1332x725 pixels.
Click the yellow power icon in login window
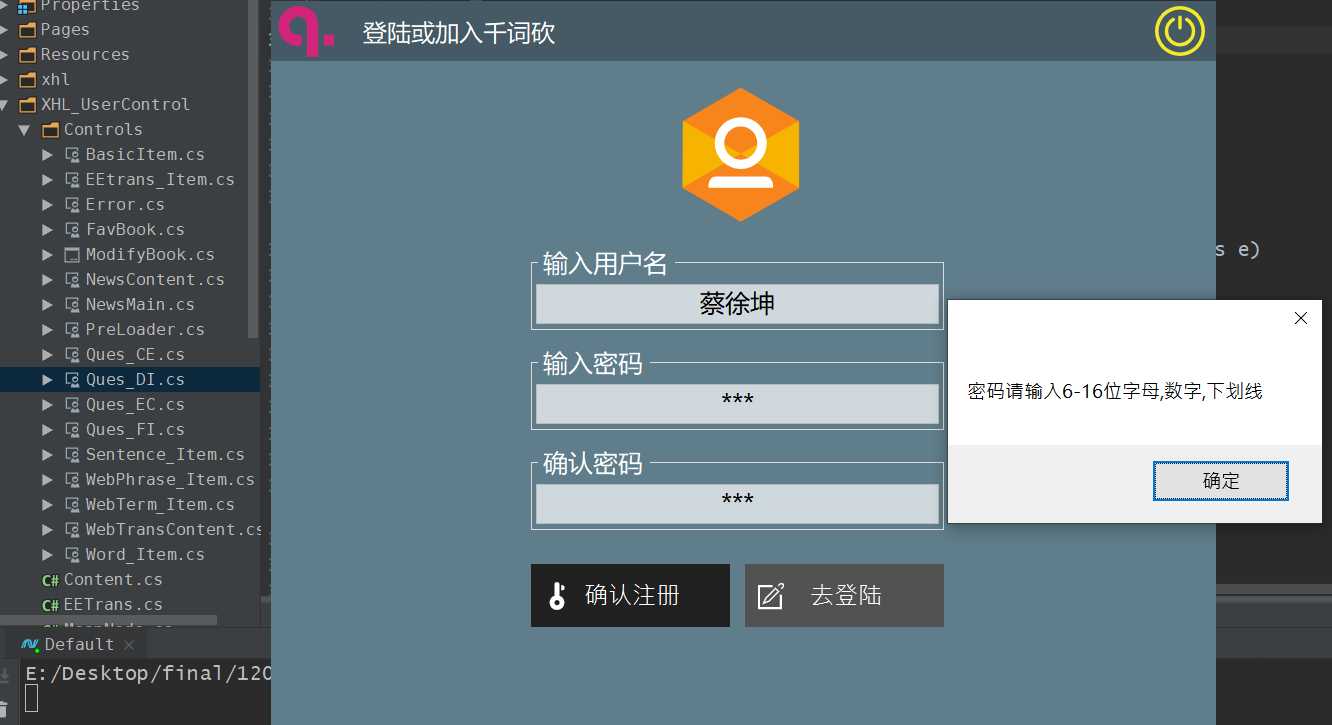click(1179, 31)
